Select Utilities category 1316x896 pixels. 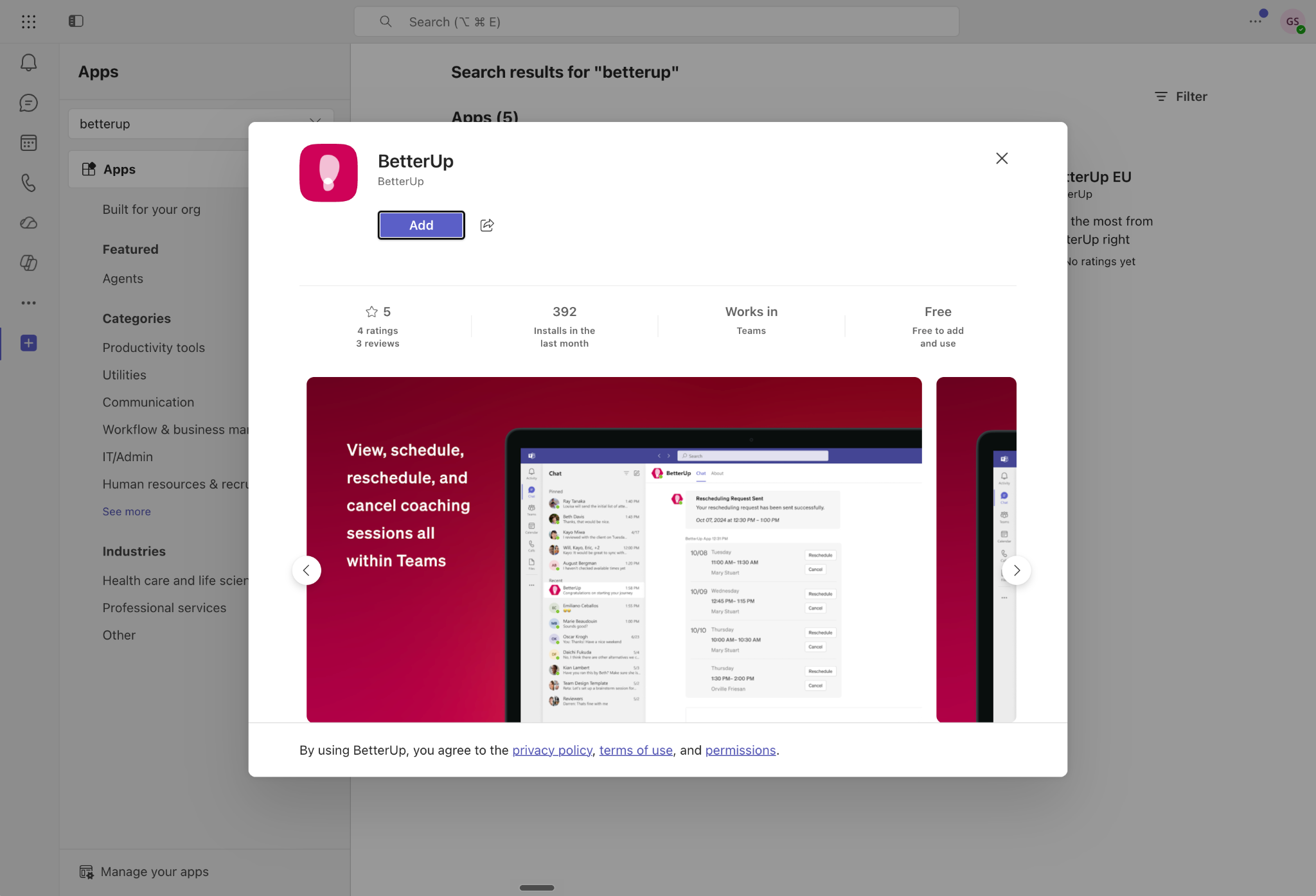pyautogui.click(x=124, y=375)
